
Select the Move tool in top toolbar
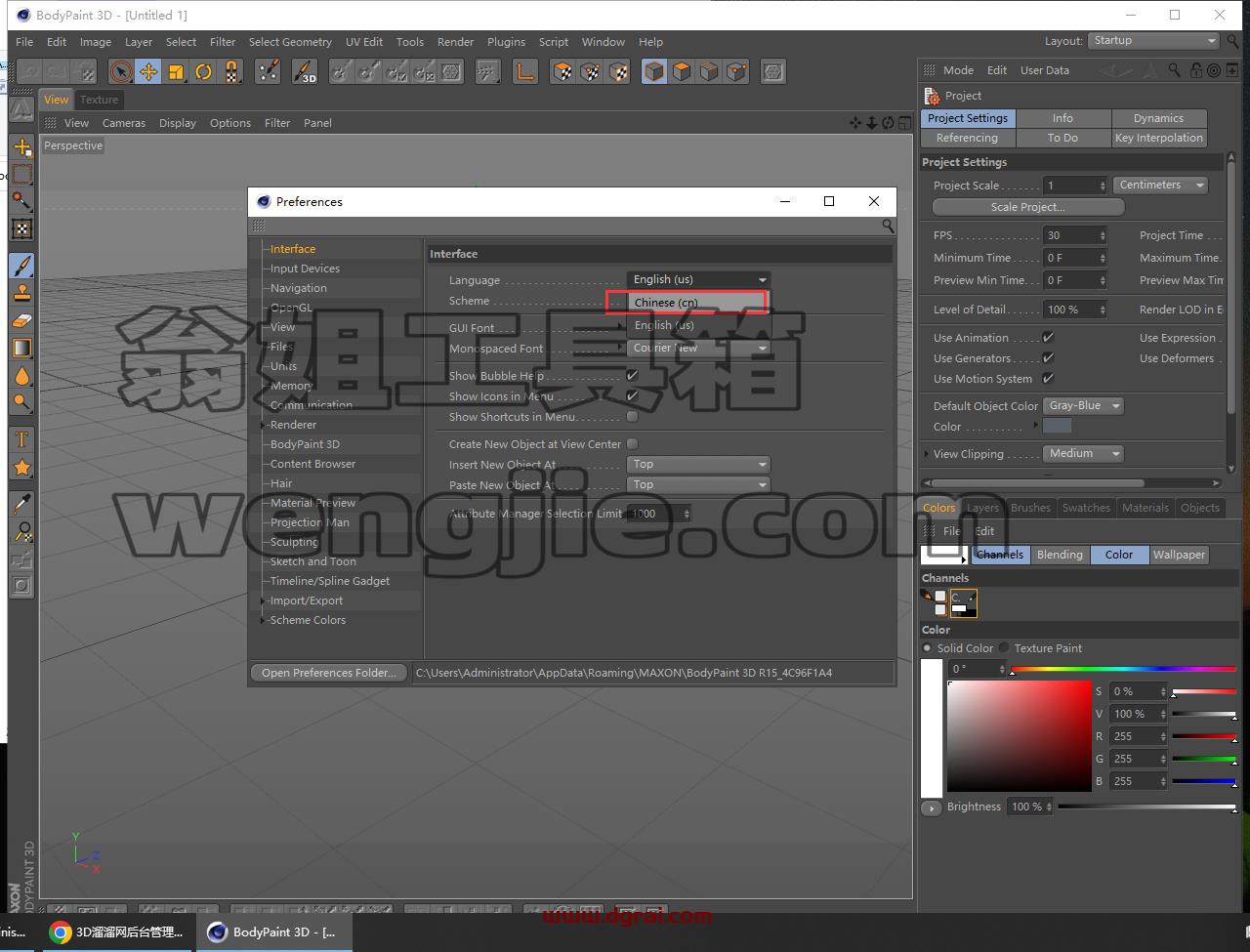click(148, 71)
